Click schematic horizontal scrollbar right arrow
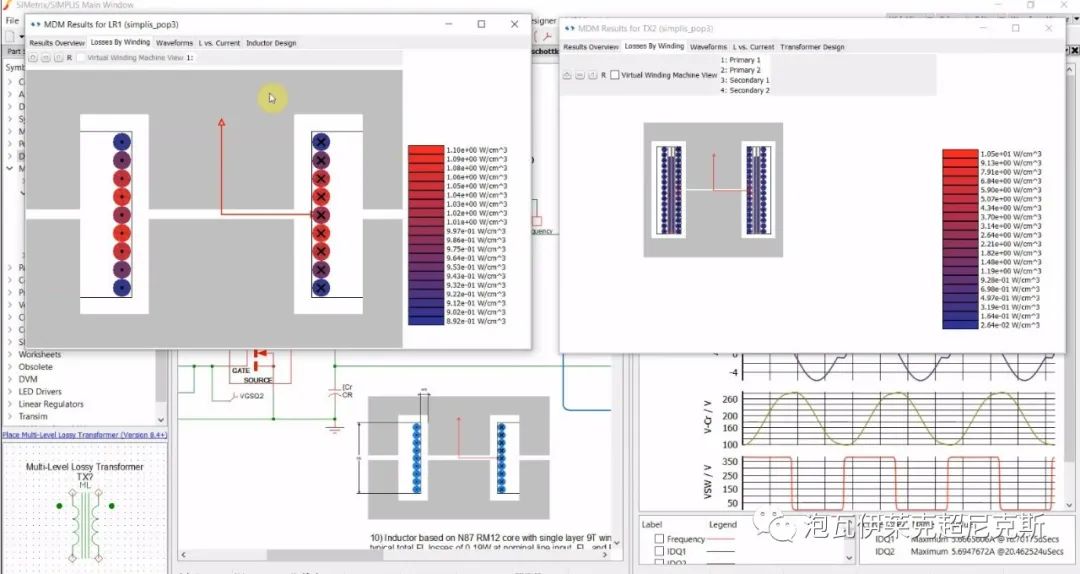Screen dimensions: 1080x574 (605, 555)
